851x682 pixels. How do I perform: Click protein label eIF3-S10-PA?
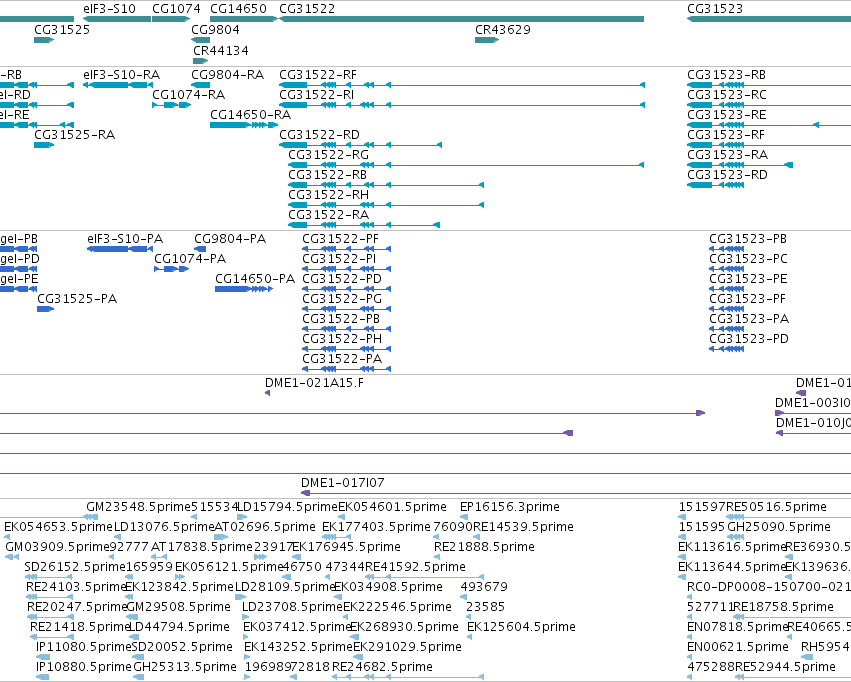tap(125, 239)
